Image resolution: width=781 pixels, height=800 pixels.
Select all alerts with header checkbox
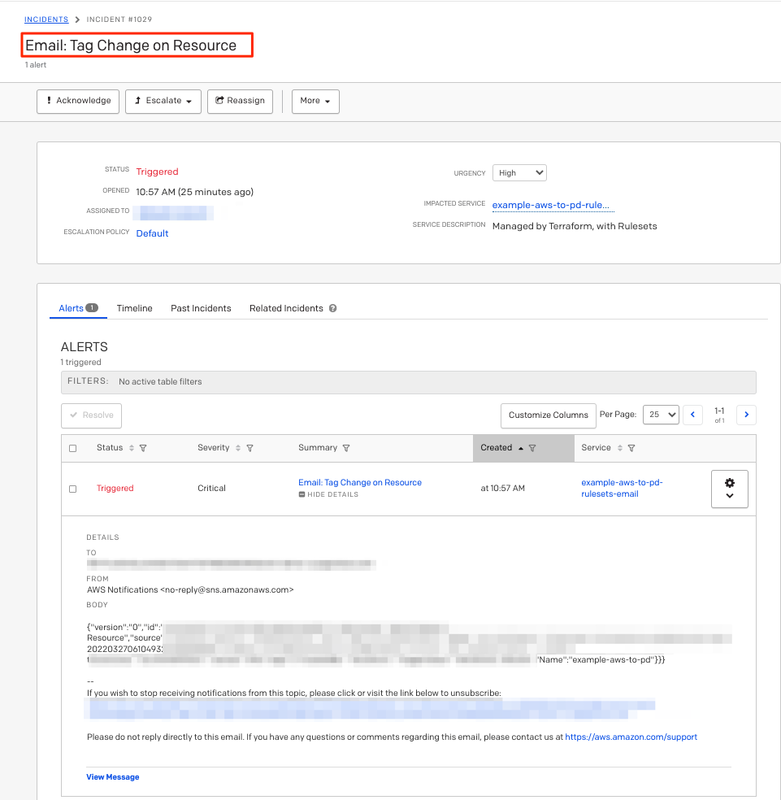[x=73, y=448]
